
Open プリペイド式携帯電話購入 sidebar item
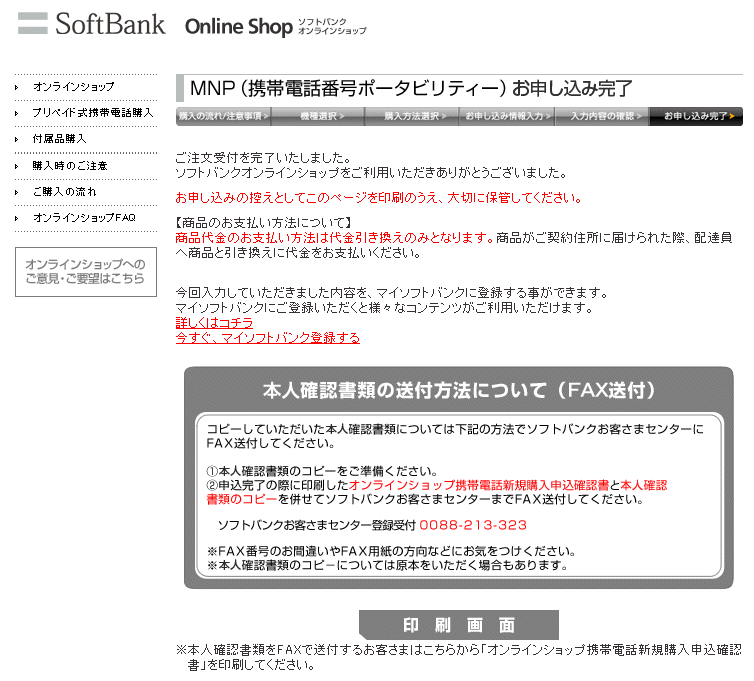[x=93, y=113]
